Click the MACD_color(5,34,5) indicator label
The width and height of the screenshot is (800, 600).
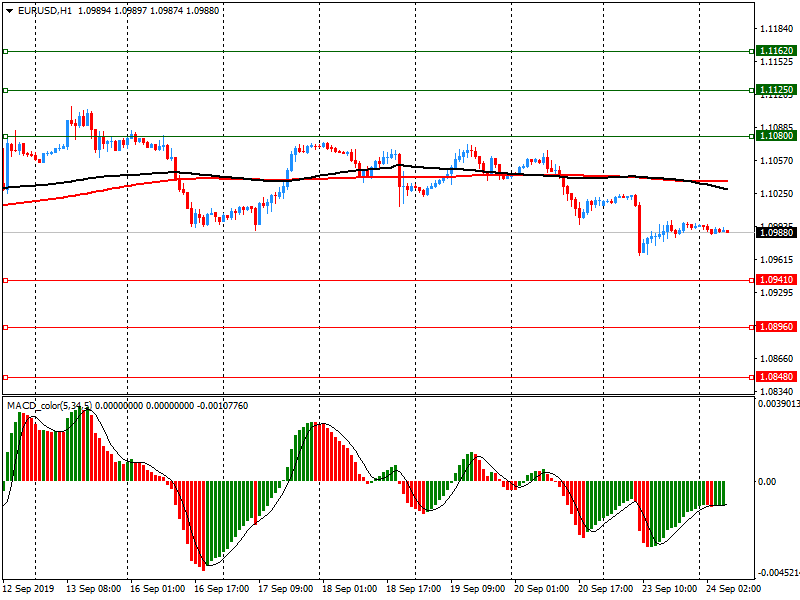pos(49,406)
